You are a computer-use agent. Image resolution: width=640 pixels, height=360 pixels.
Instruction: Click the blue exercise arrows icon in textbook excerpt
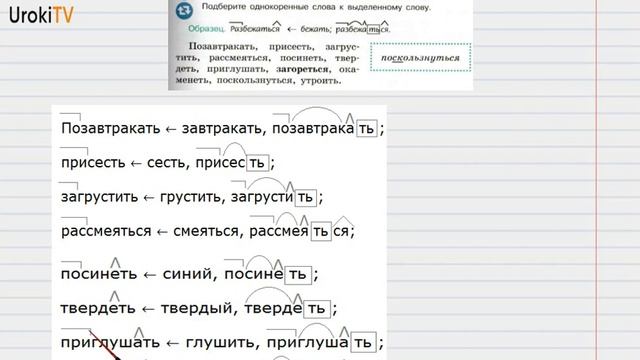click(x=184, y=11)
